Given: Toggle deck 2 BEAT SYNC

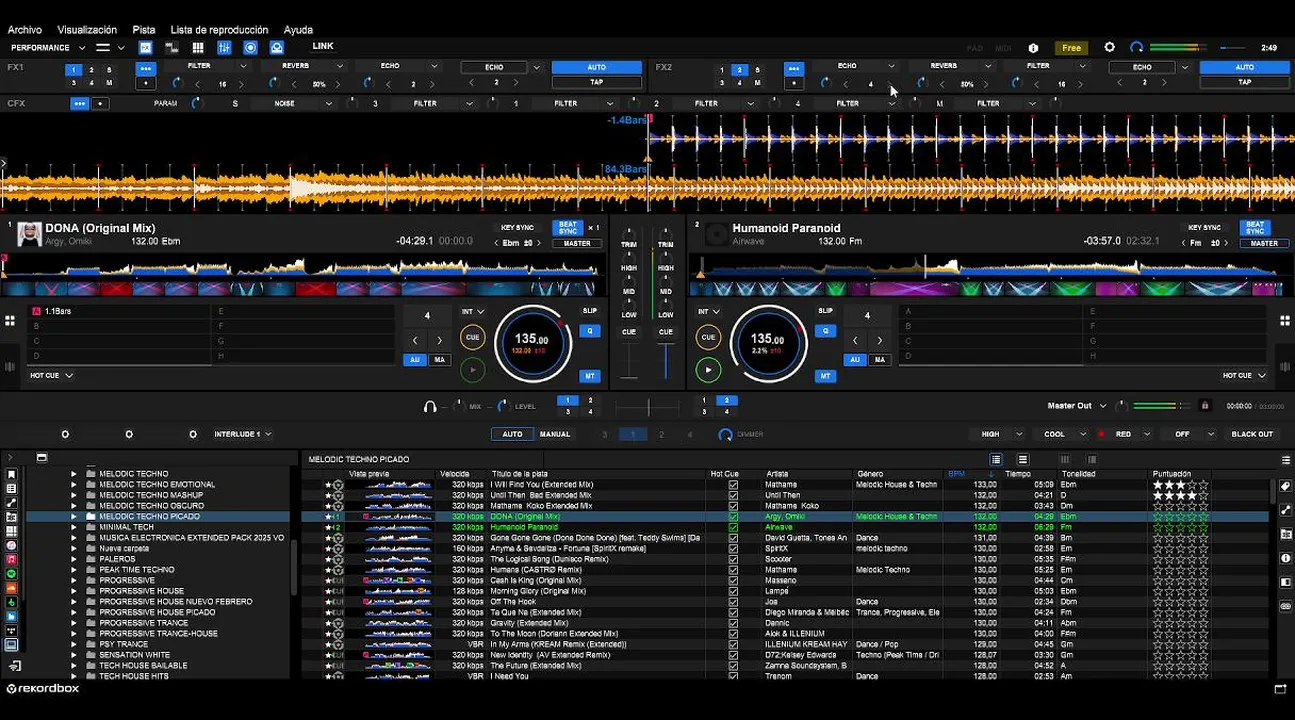Looking at the screenshot, I should 1255,227.
